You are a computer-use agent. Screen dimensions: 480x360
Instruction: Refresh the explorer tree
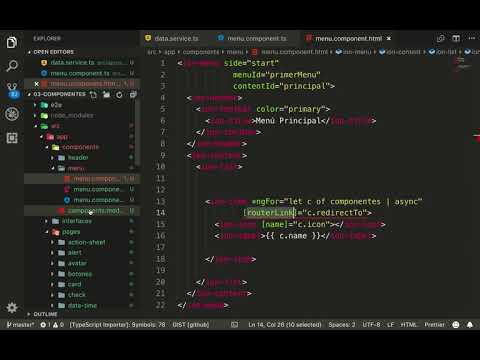point(119,95)
